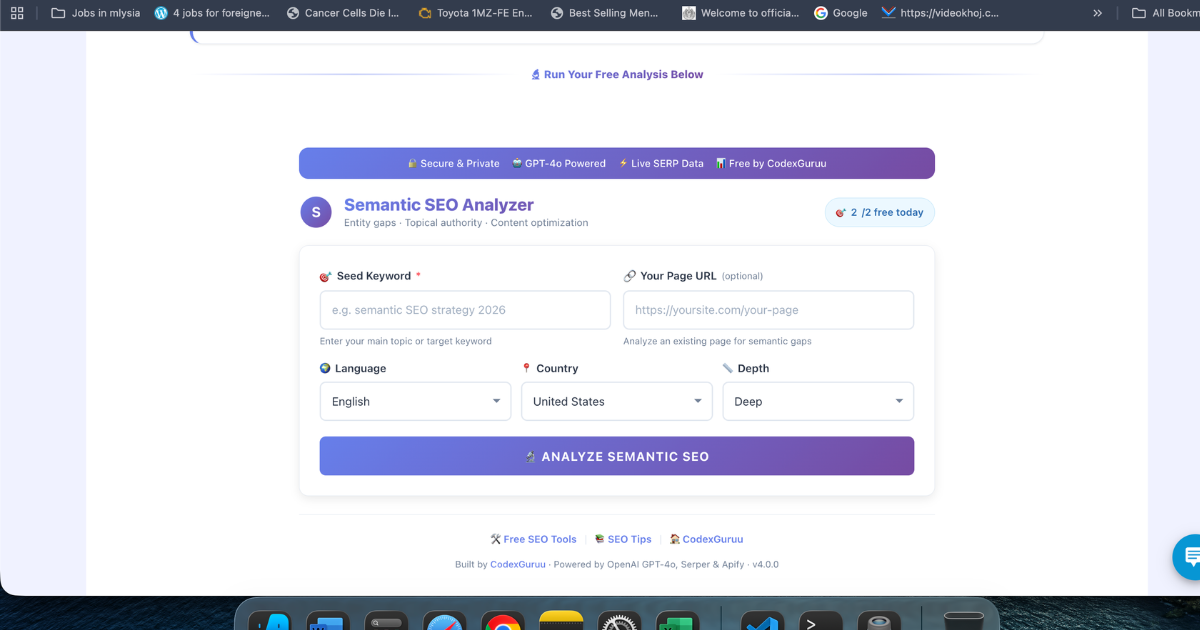Screen dimensions: 1200x630
Task: Open CodexGuruu link in 'Built by' line
Action: (518, 564)
